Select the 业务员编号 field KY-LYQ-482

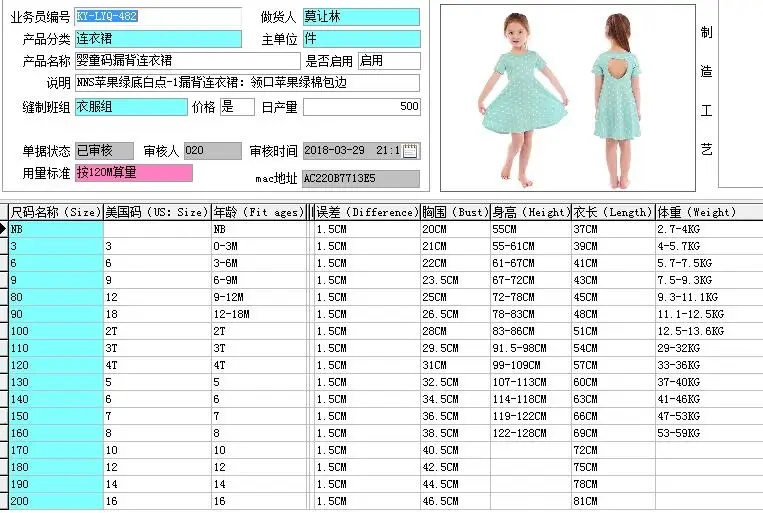[158, 17]
